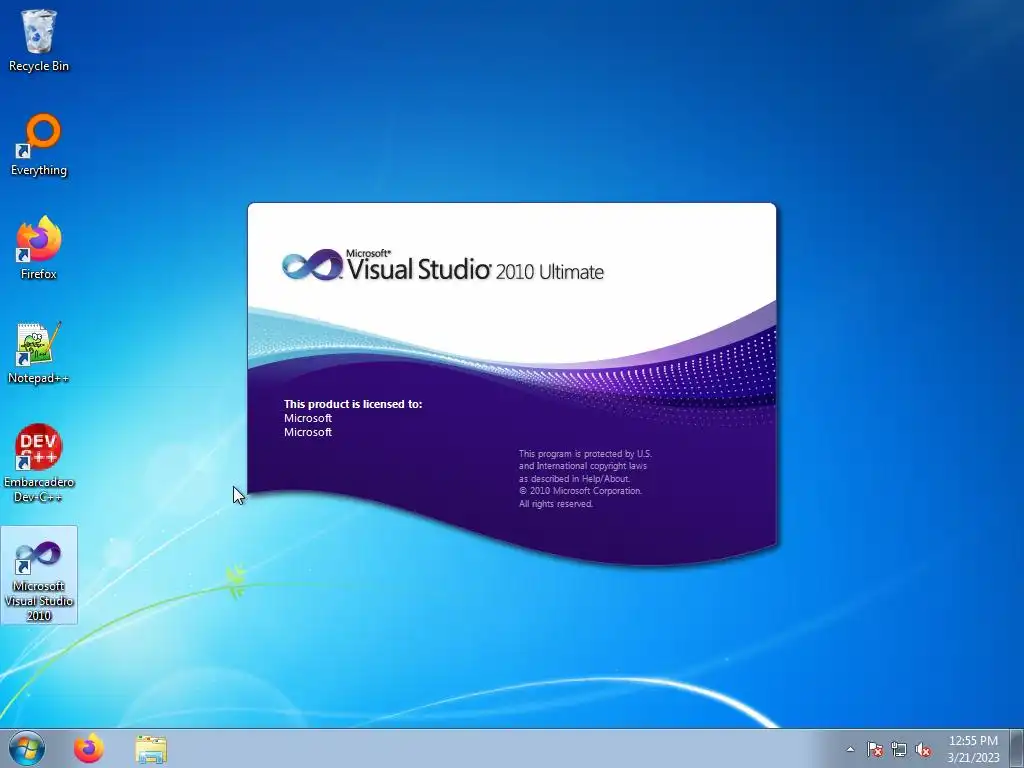This screenshot has height=768, width=1024.
Task: Open the network status tray icon
Action: pos(899,749)
